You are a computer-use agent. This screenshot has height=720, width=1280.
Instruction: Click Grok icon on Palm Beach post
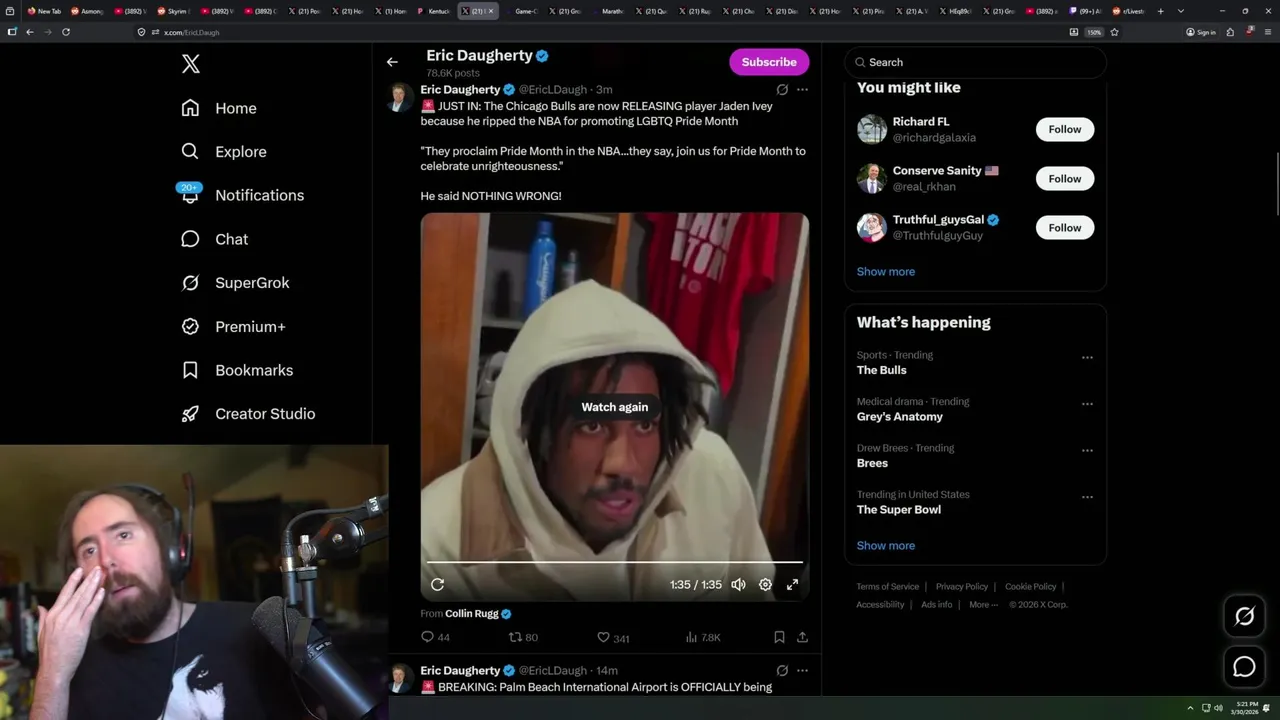(x=782, y=671)
